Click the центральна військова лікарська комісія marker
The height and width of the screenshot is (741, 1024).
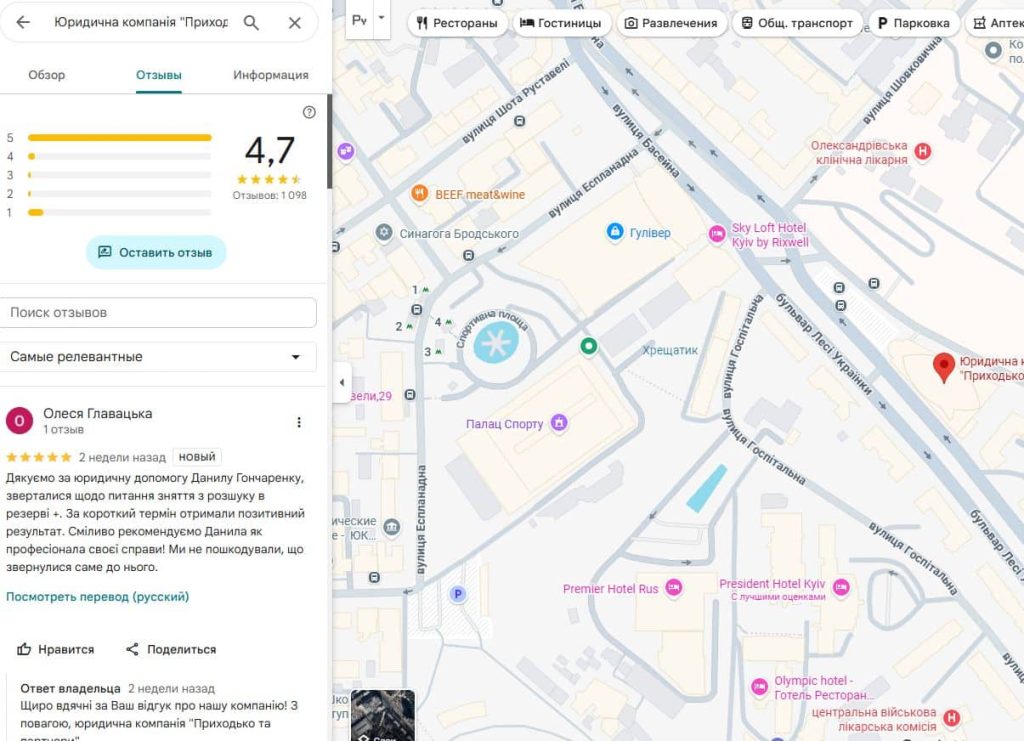tap(952, 718)
